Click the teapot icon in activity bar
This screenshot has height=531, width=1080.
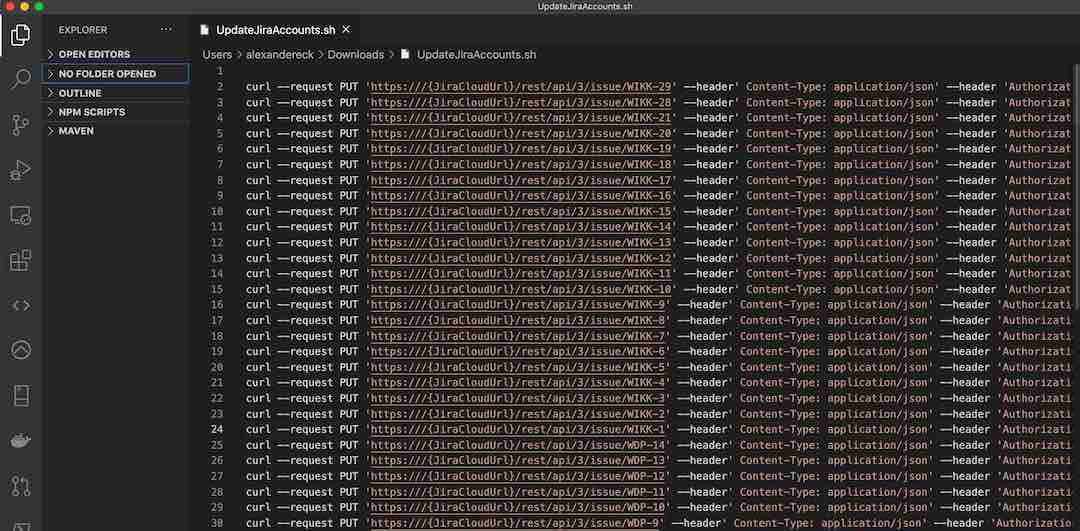click(21, 441)
